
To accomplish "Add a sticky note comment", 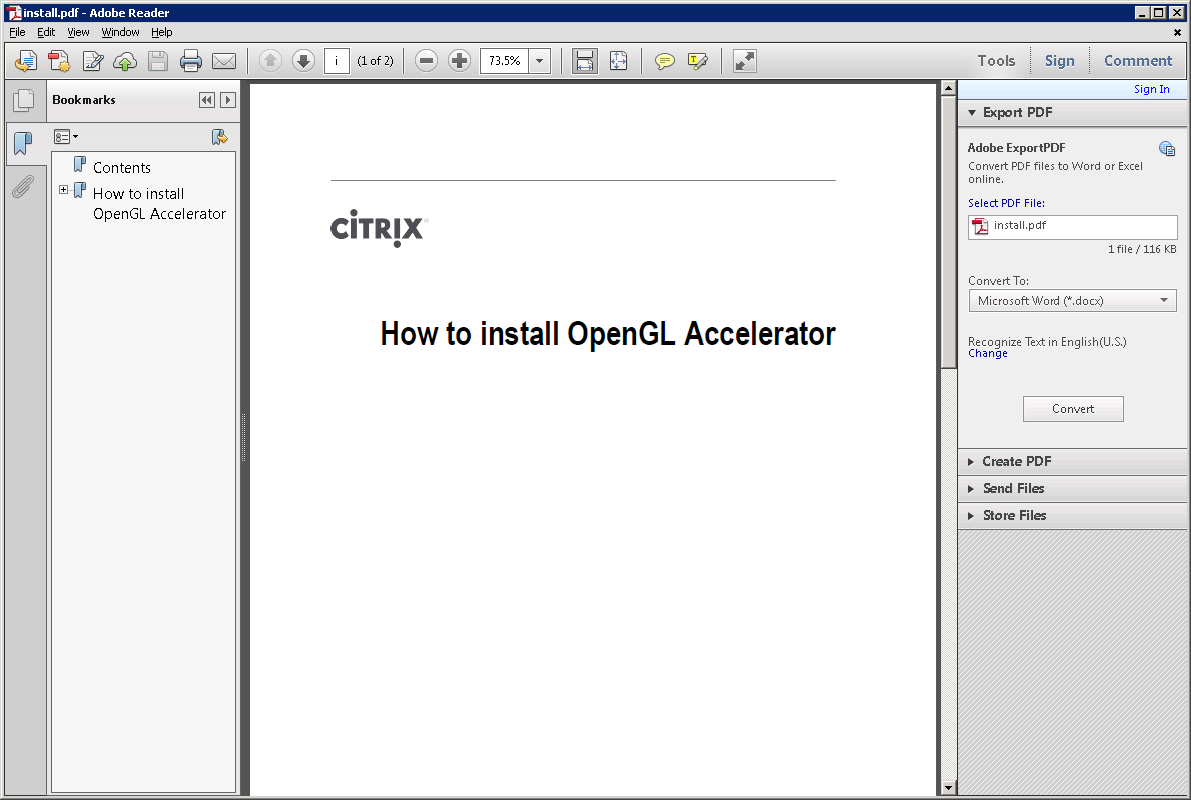I will tap(664, 61).
